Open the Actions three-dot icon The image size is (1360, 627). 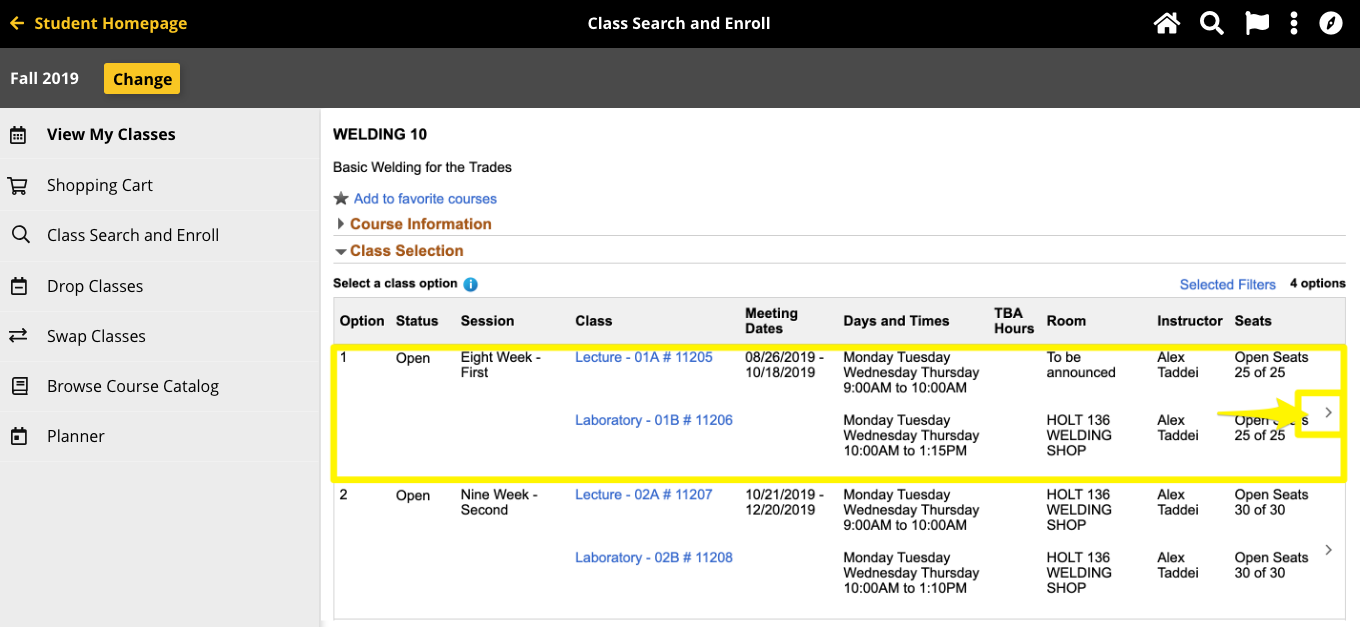pyautogui.click(x=1294, y=22)
